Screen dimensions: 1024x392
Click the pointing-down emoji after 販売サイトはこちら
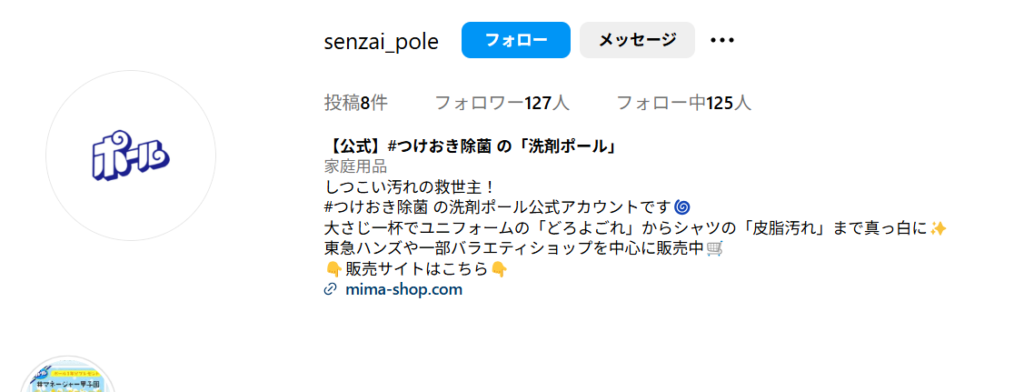pyautogui.click(x=499, y=269)
